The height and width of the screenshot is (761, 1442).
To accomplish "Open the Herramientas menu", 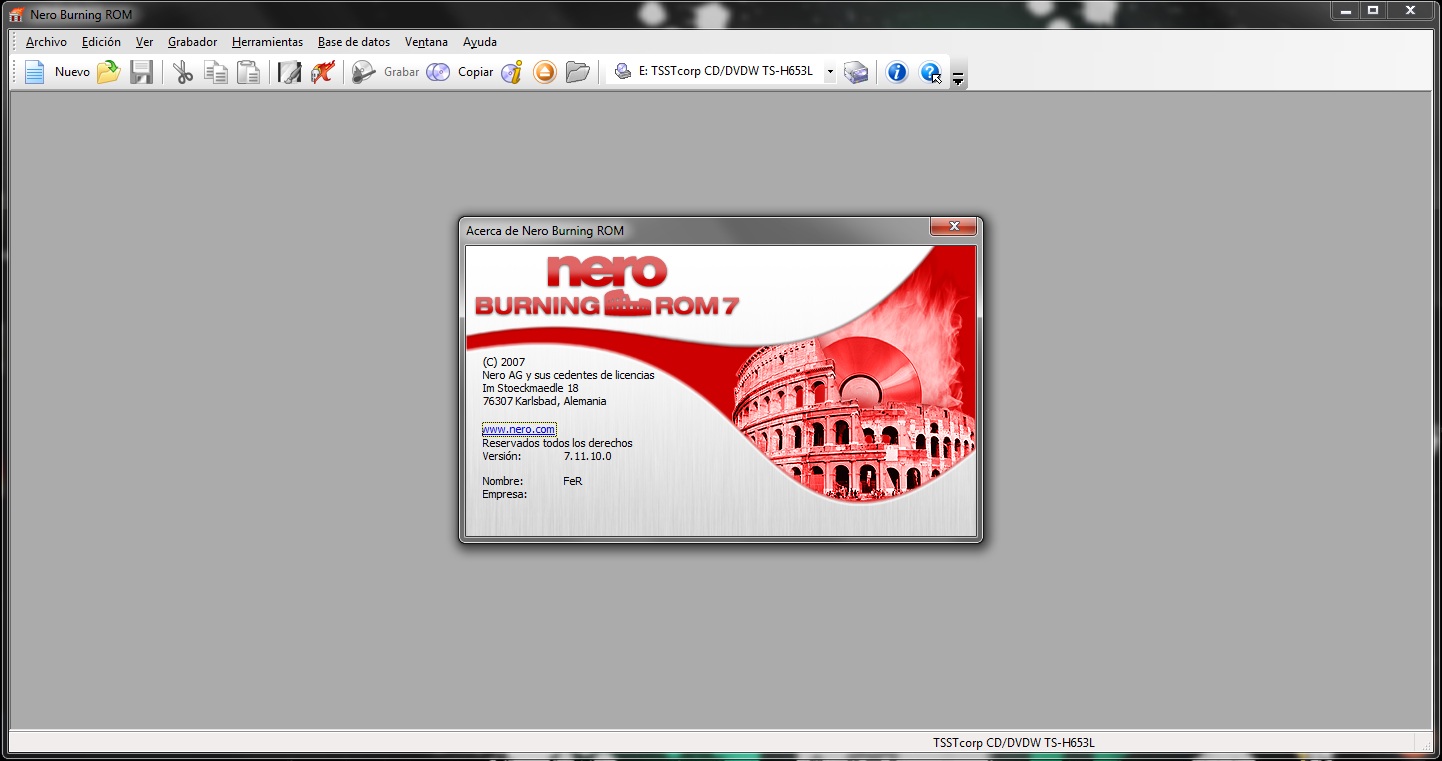I will tap(267, 42).
